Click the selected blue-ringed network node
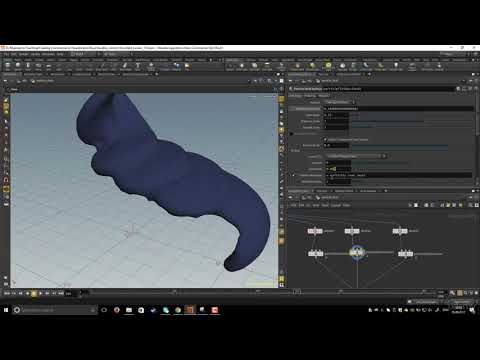 [x=356, y=253]
